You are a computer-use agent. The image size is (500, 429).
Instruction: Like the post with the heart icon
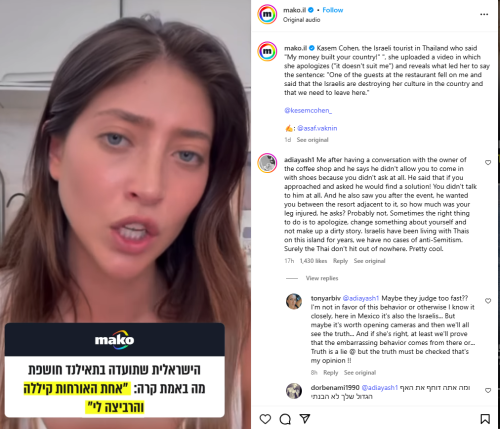point(265,419)
